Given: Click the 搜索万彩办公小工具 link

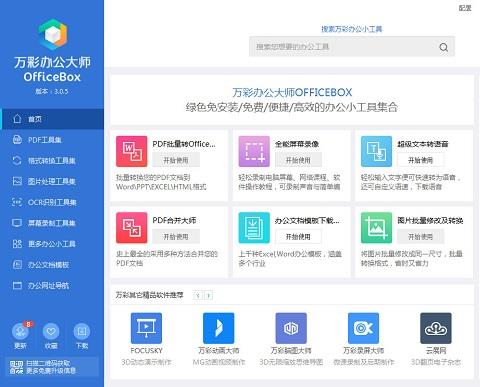Looking at the screenshot, I should (x=352, y=29).
